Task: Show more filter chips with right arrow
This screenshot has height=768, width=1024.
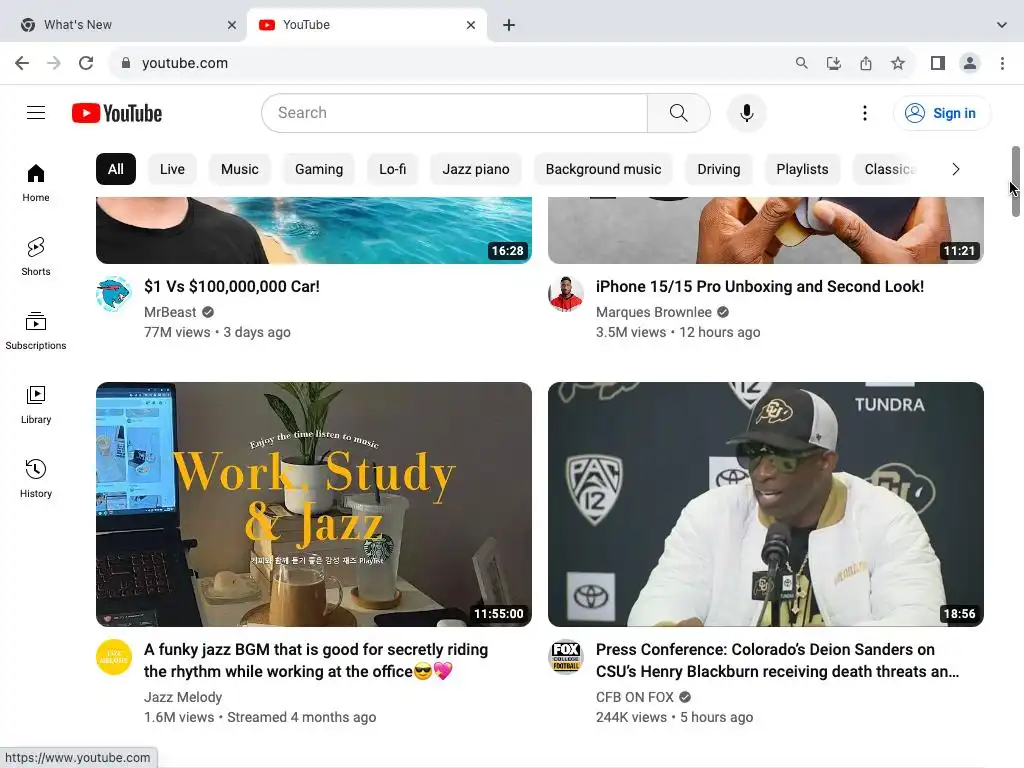Action: click(x=955, y=169)
